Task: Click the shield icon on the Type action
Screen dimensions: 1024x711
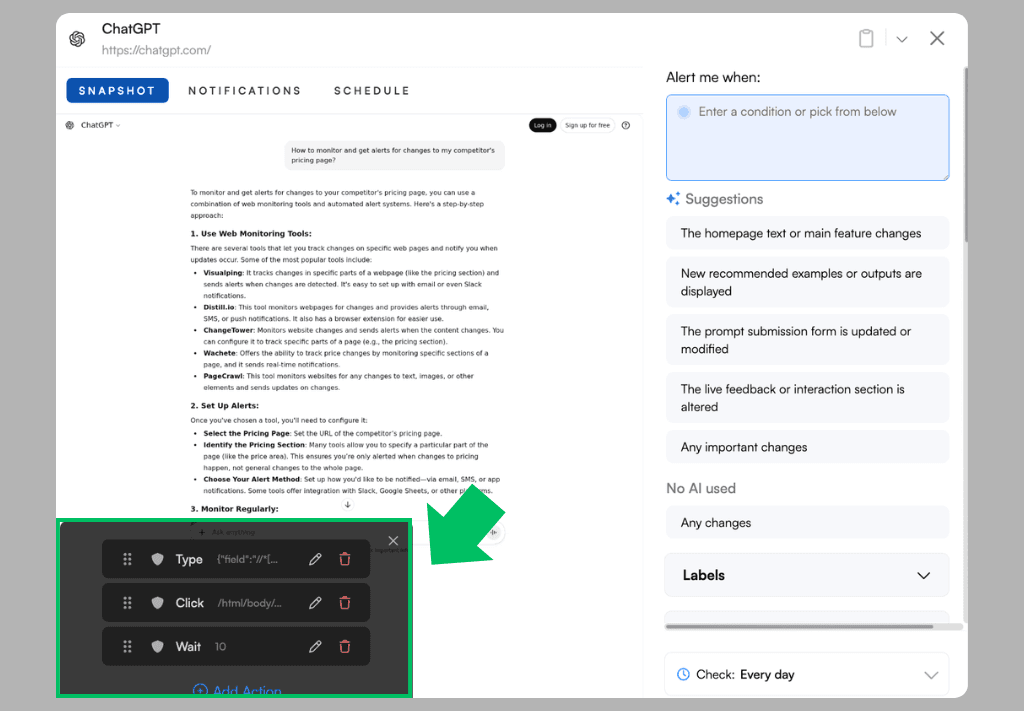Action: point(157,559)
